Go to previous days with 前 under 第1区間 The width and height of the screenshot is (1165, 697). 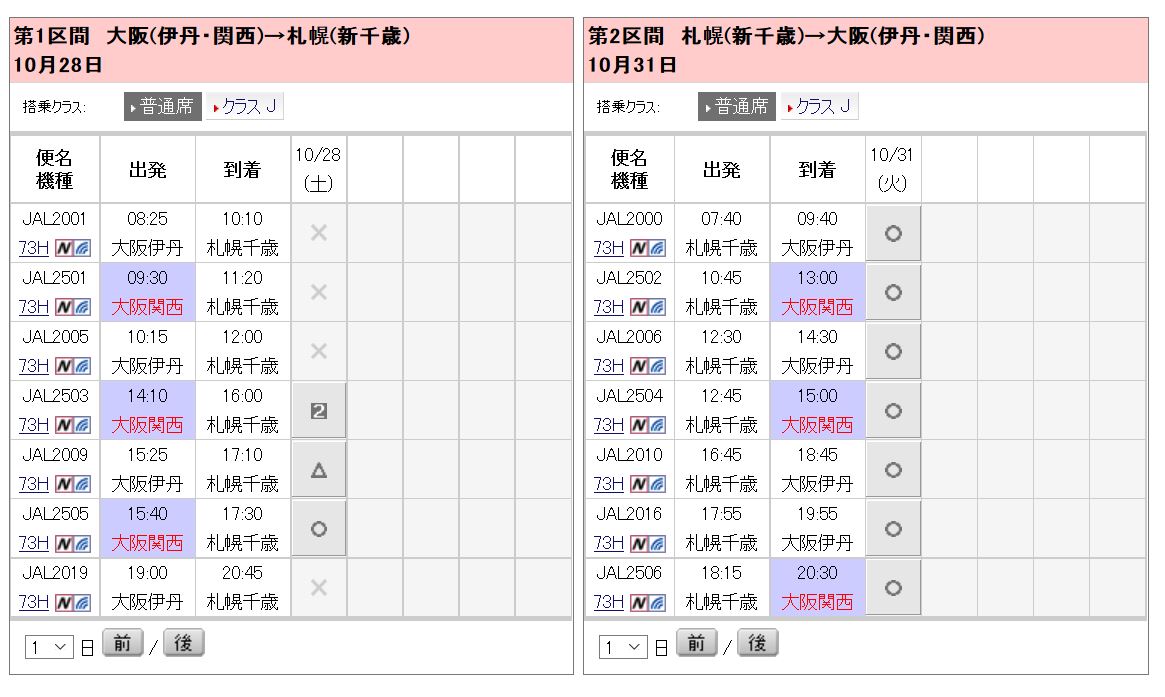123,643
